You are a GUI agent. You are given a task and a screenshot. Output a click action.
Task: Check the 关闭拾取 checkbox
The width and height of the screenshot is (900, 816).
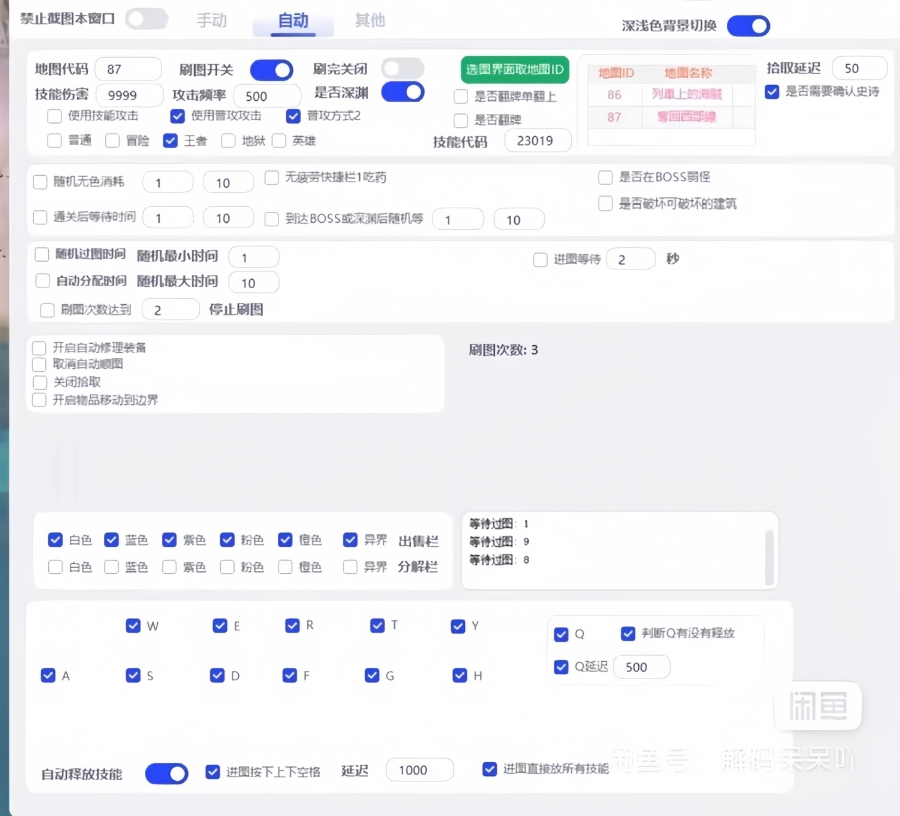(x=39, y=382)
